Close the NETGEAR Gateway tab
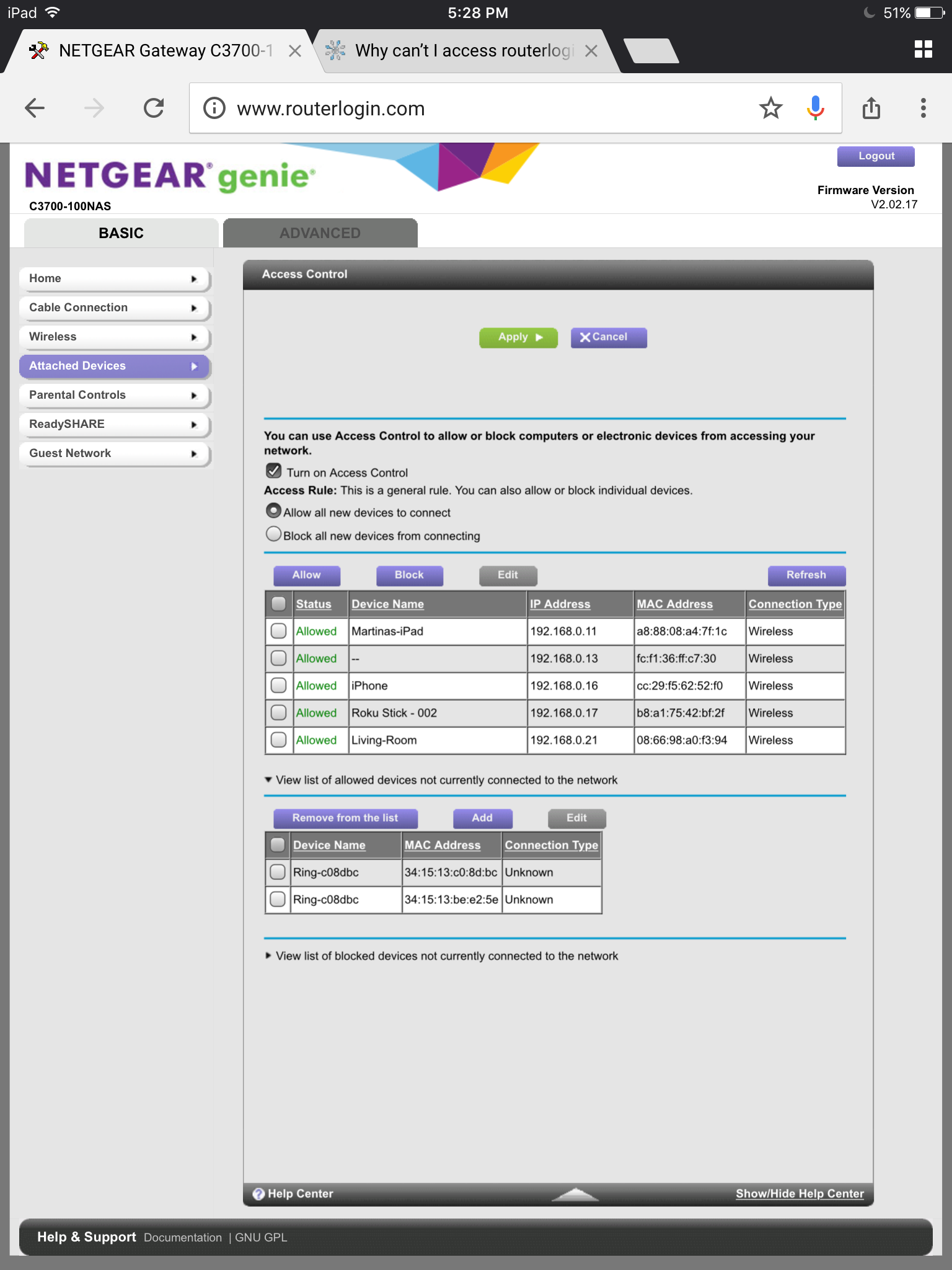952x1270 pixels. point(295,51)
